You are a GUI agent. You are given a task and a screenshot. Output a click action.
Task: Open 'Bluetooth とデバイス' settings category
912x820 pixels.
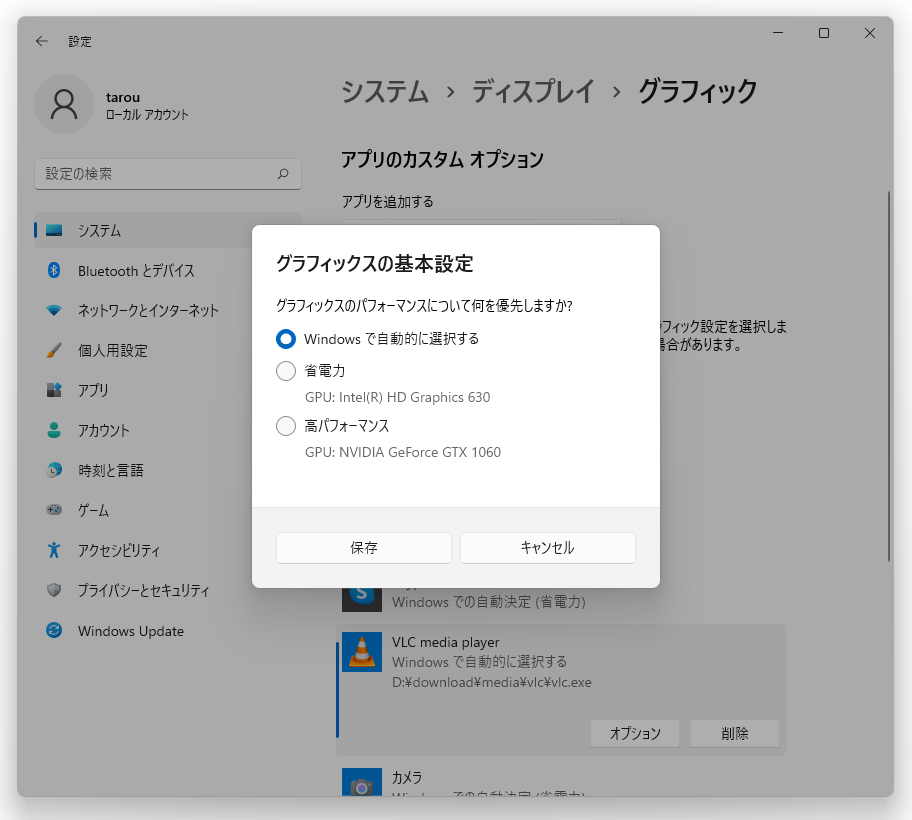pos(168,270)
